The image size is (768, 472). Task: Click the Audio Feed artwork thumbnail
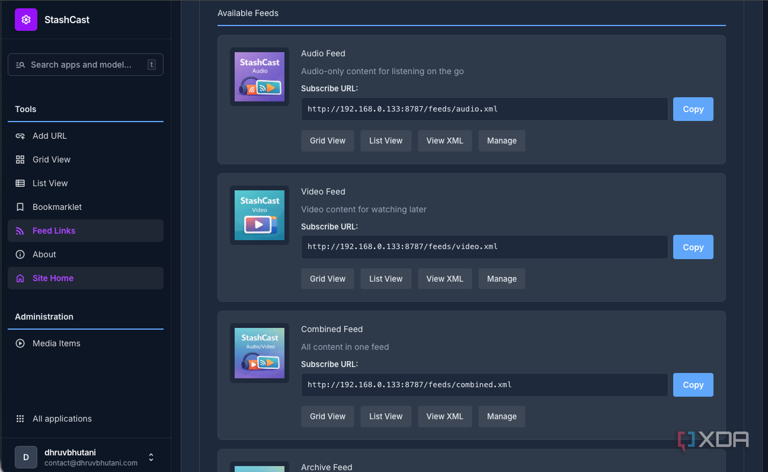click(260, 77)
